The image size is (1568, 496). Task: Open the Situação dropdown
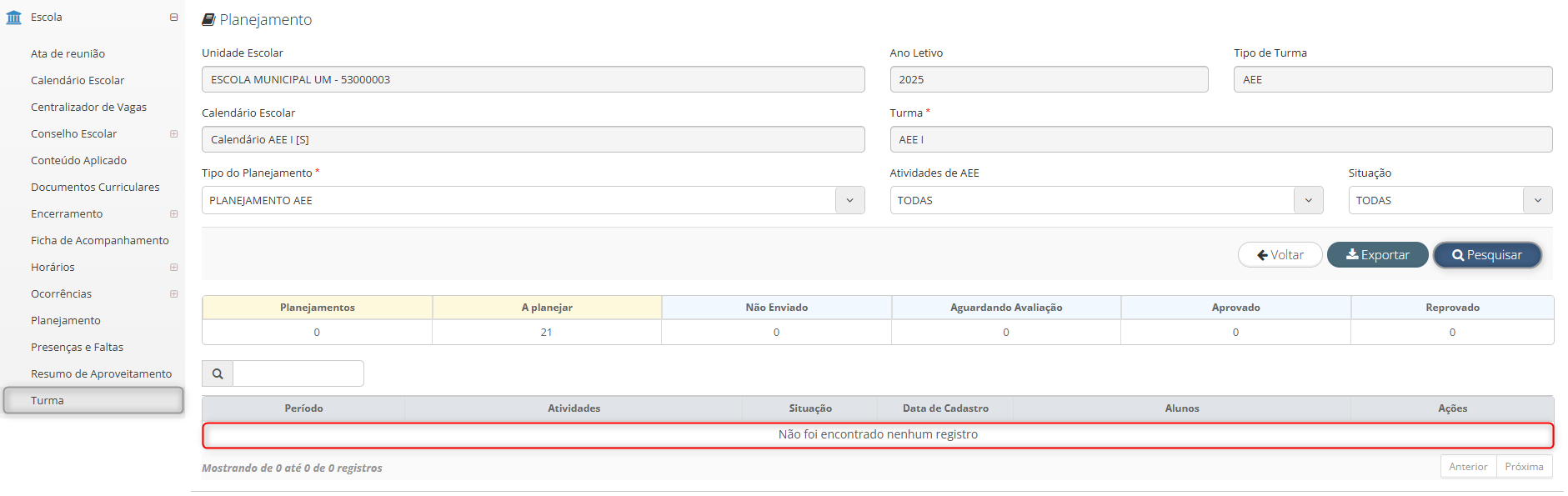(x=1537, y=200)
